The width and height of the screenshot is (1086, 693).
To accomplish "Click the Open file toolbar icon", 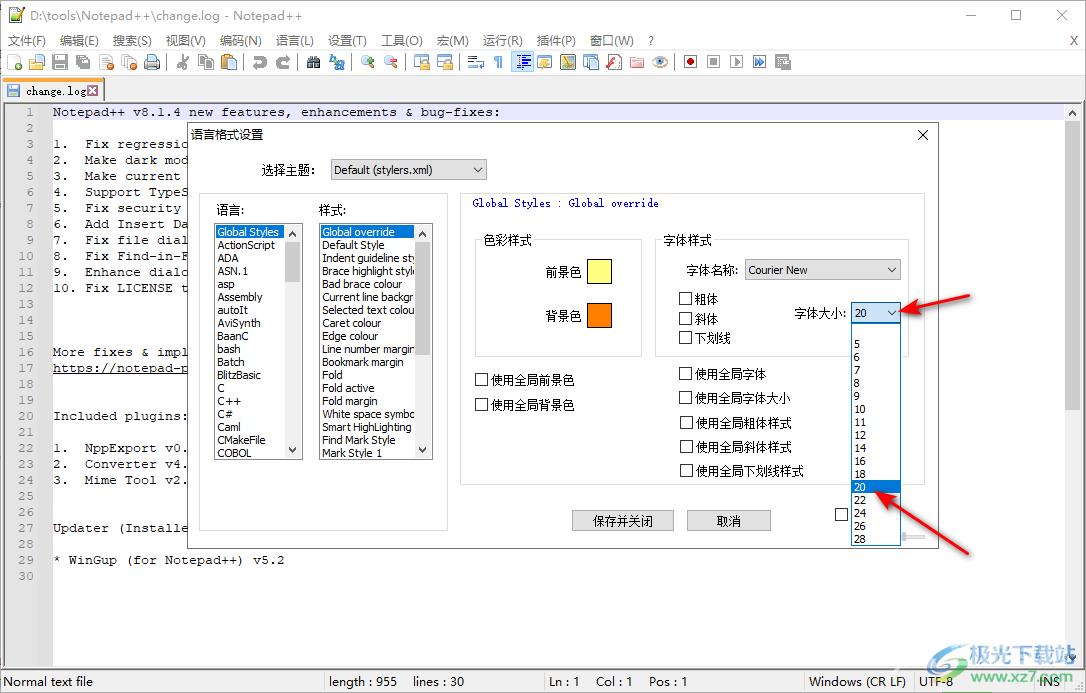I will coord(37,62).
